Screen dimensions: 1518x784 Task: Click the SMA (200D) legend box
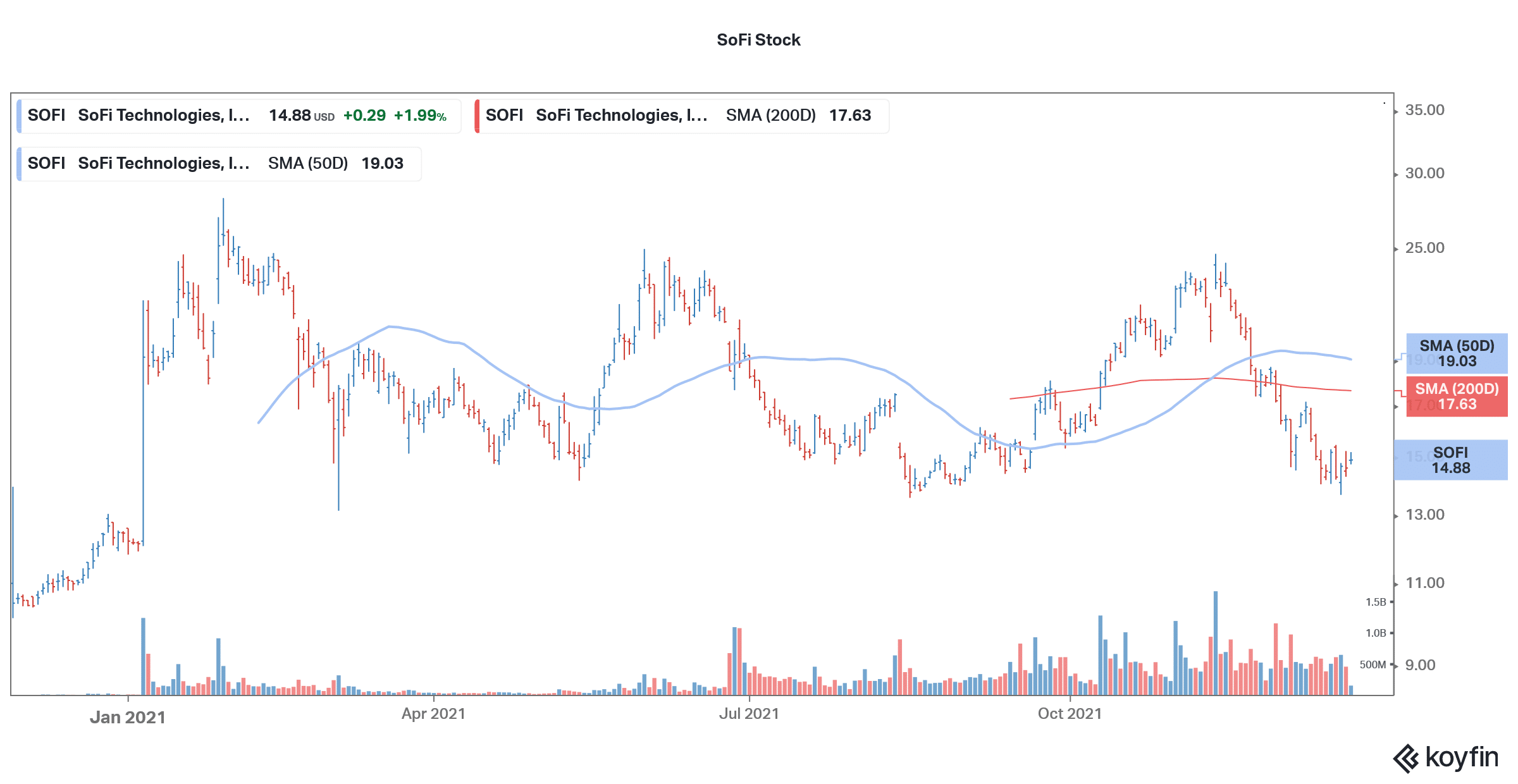682,116
